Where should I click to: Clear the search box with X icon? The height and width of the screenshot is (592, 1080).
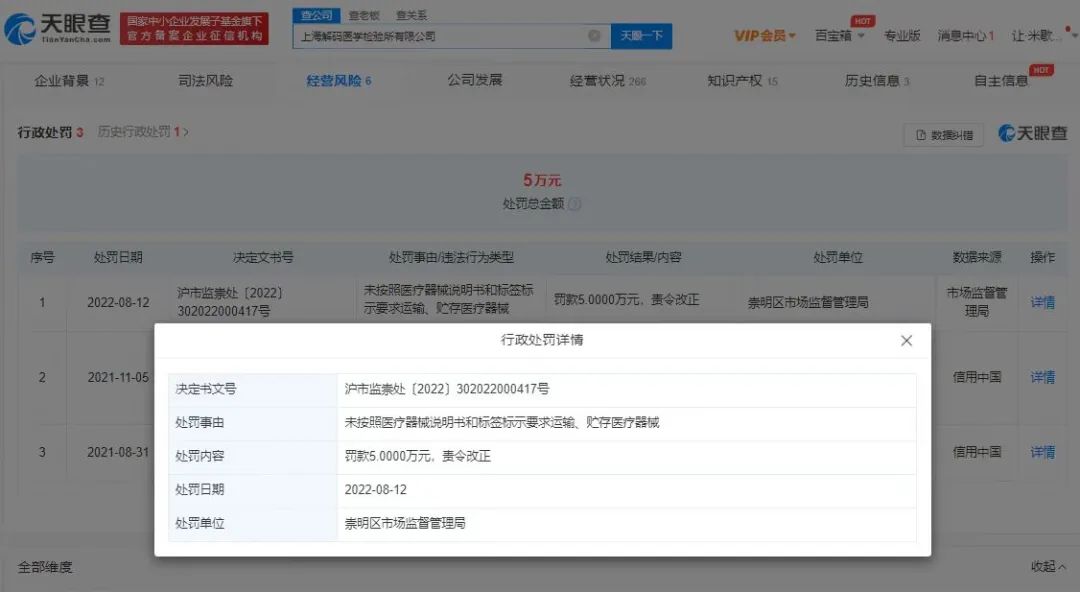(x=594, y=36)
